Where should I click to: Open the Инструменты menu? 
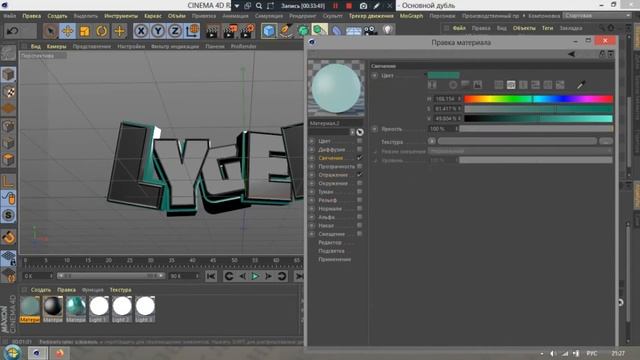(121, 16)
